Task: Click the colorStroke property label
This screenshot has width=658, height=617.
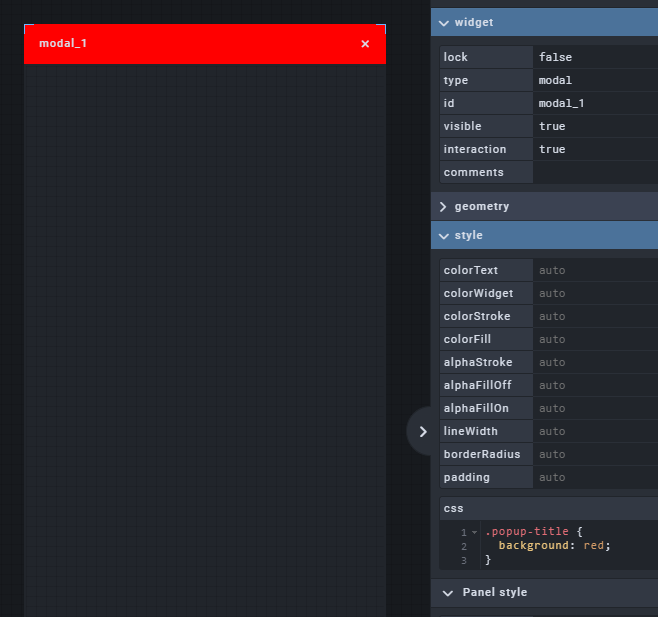Action: pos(486,316)
